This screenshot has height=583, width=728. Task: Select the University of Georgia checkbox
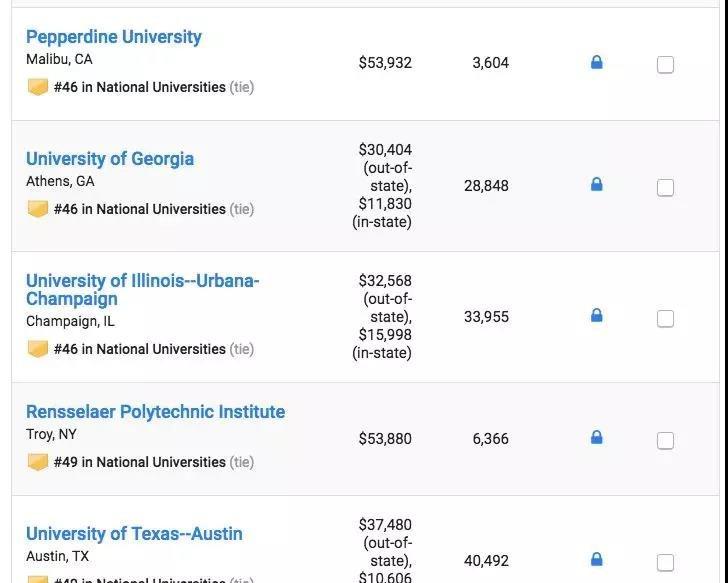pos(665,188)
